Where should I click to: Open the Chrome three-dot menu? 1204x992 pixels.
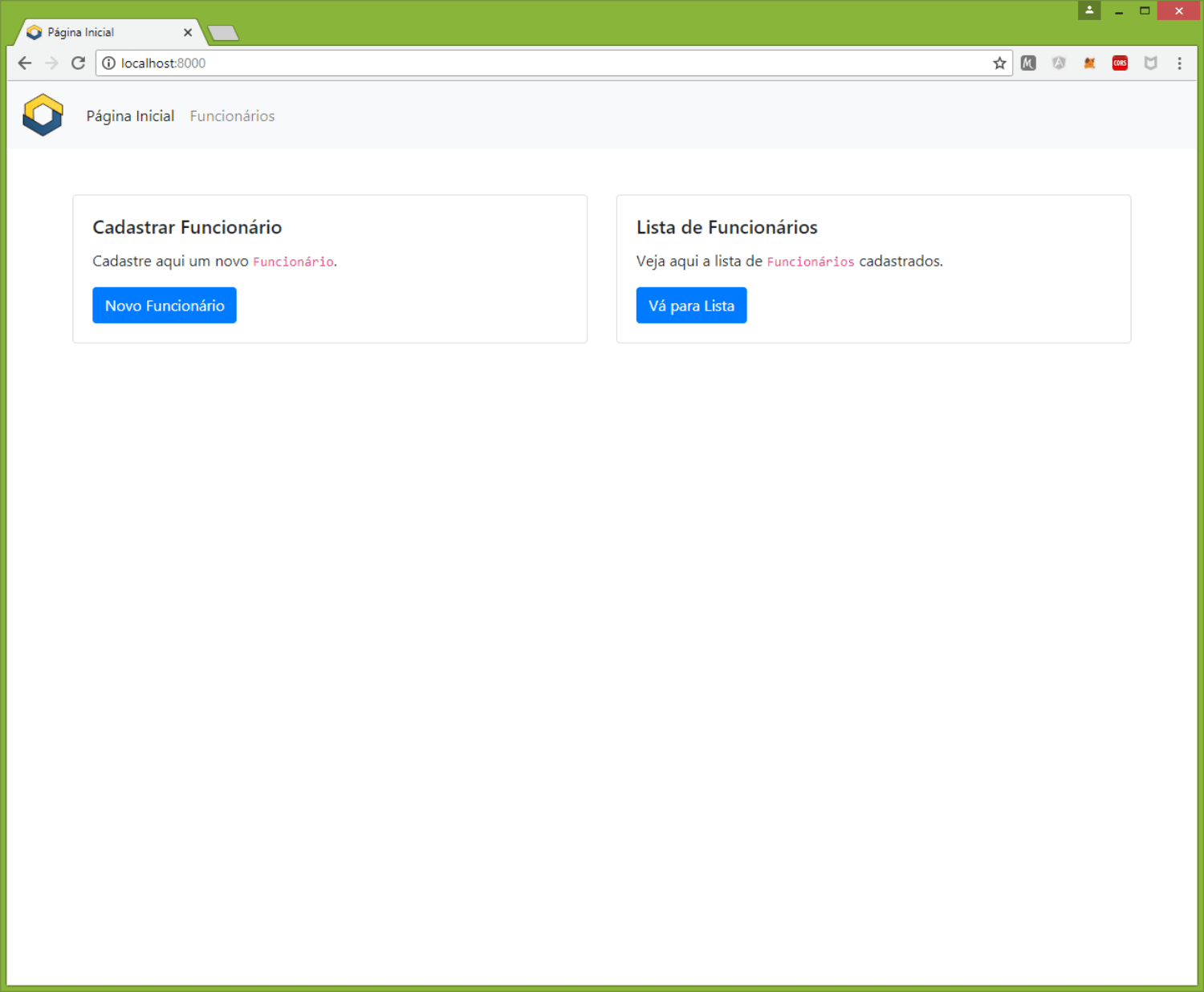(1179, 63)
